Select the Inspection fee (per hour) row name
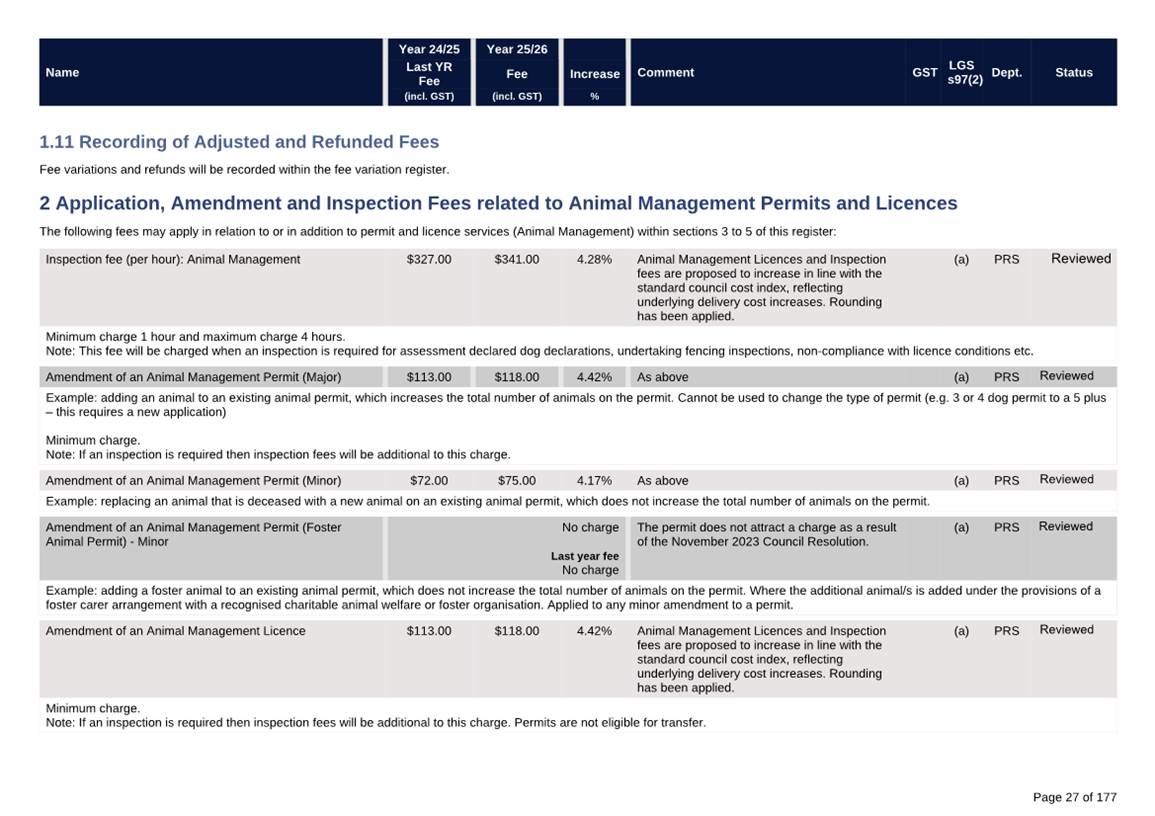This screenshot has width=1155, height=816. point(173,259)
